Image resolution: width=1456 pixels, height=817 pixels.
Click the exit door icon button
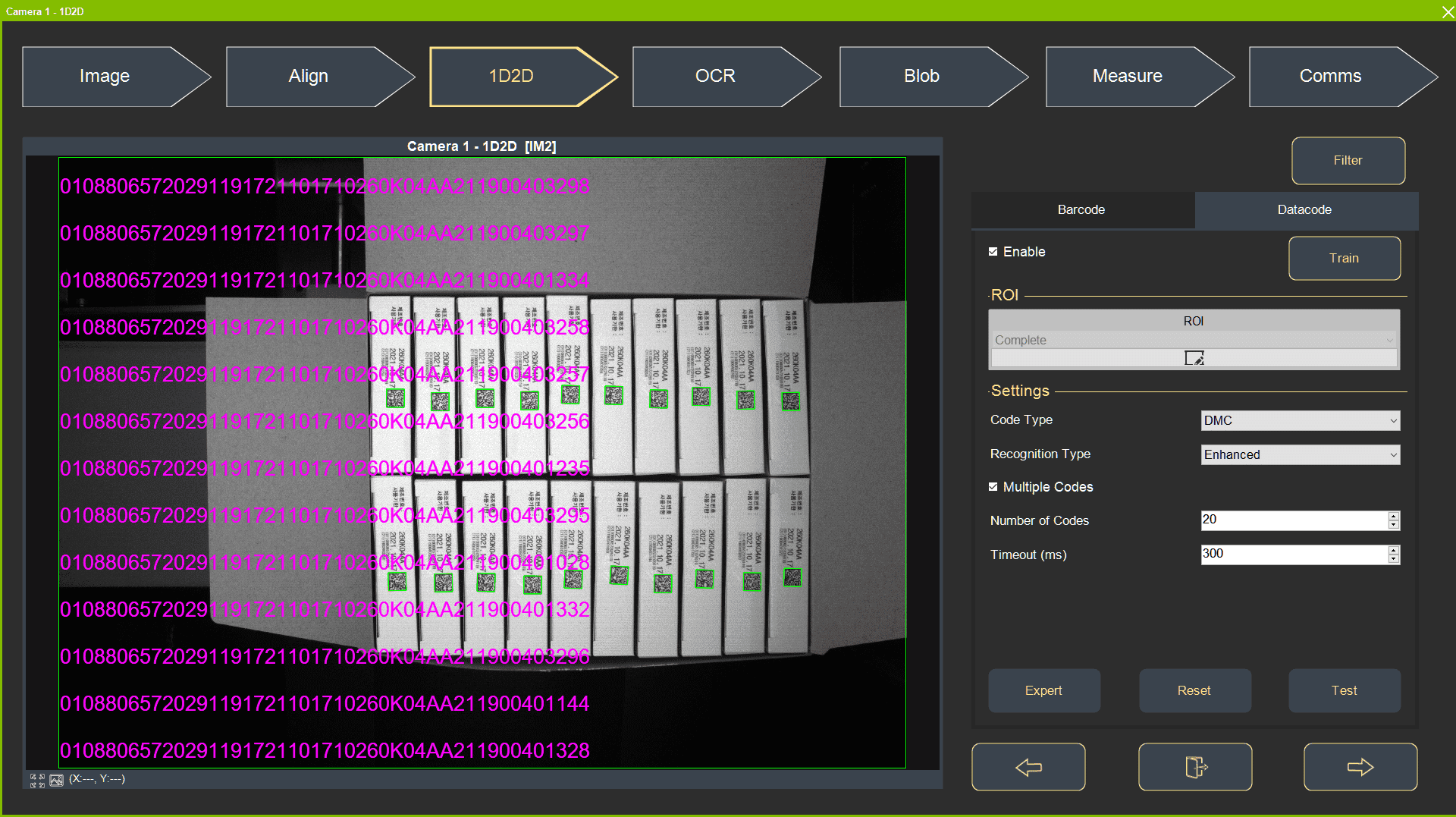[1195, 767]
